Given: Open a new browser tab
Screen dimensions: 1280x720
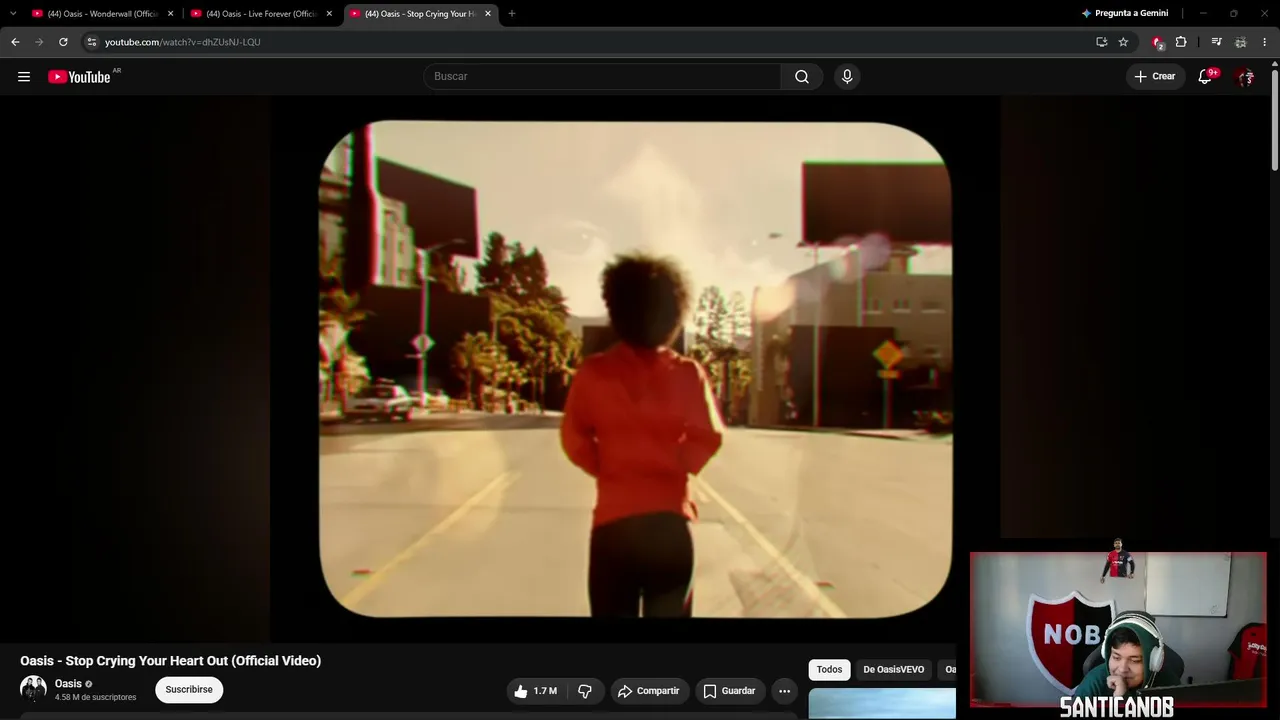Looking at the screenshot, I should pos(512,14).
